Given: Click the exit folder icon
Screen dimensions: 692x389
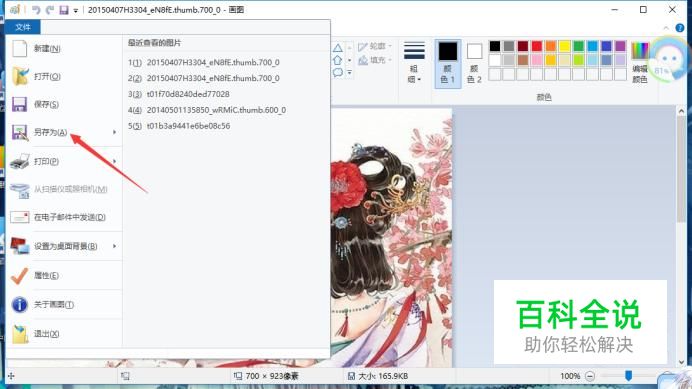Looking at the screenshot, I should 20,334.
